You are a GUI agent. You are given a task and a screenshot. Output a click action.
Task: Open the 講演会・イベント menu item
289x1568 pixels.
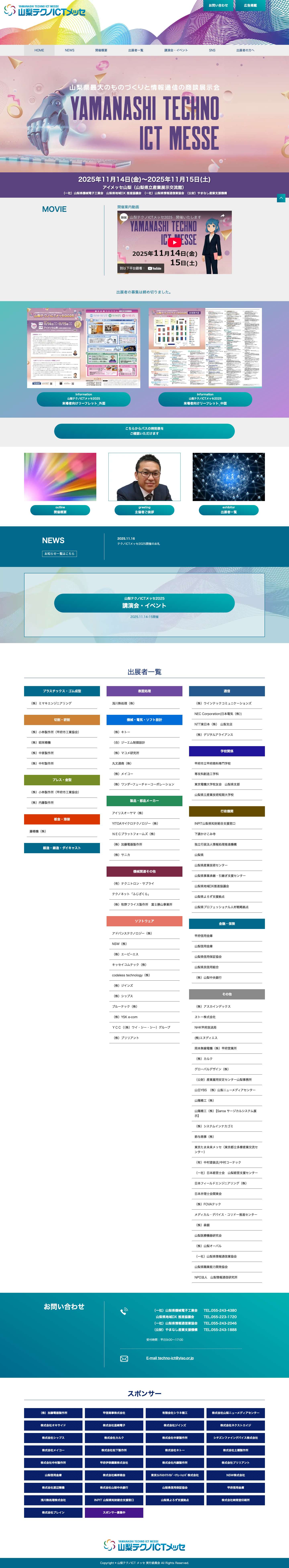coord(176,50)
